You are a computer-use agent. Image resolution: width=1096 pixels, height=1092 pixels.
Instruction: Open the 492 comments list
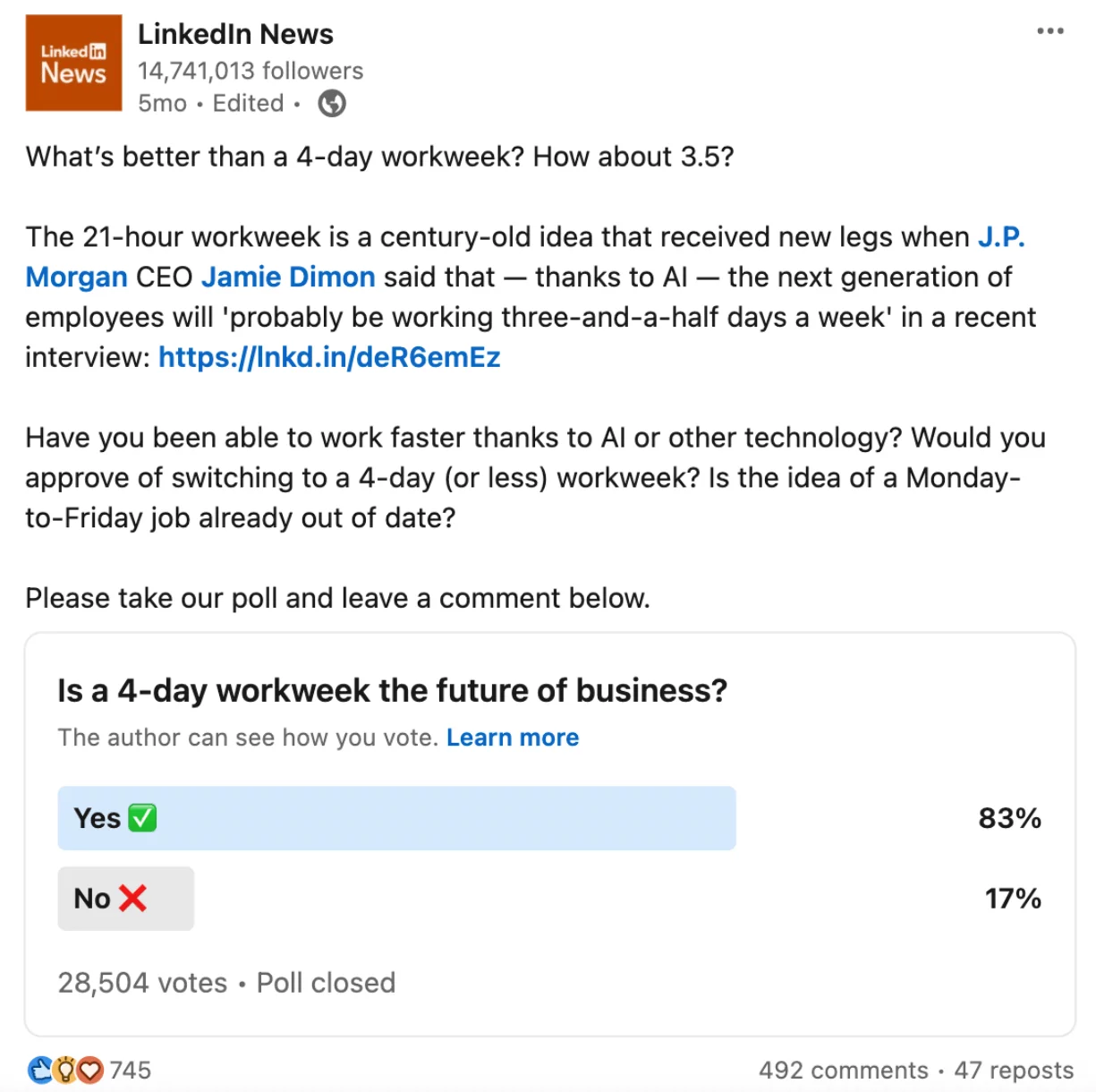tap(843, 1070)
